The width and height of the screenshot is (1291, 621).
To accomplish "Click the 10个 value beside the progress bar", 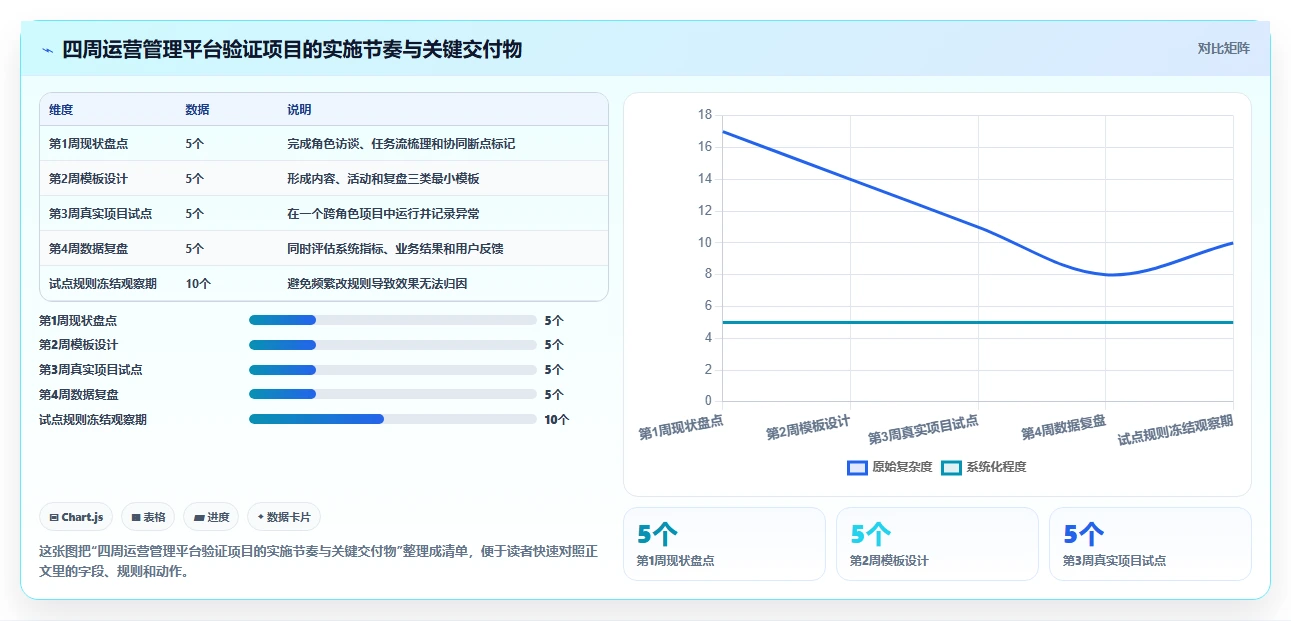I will click(557, 420).
